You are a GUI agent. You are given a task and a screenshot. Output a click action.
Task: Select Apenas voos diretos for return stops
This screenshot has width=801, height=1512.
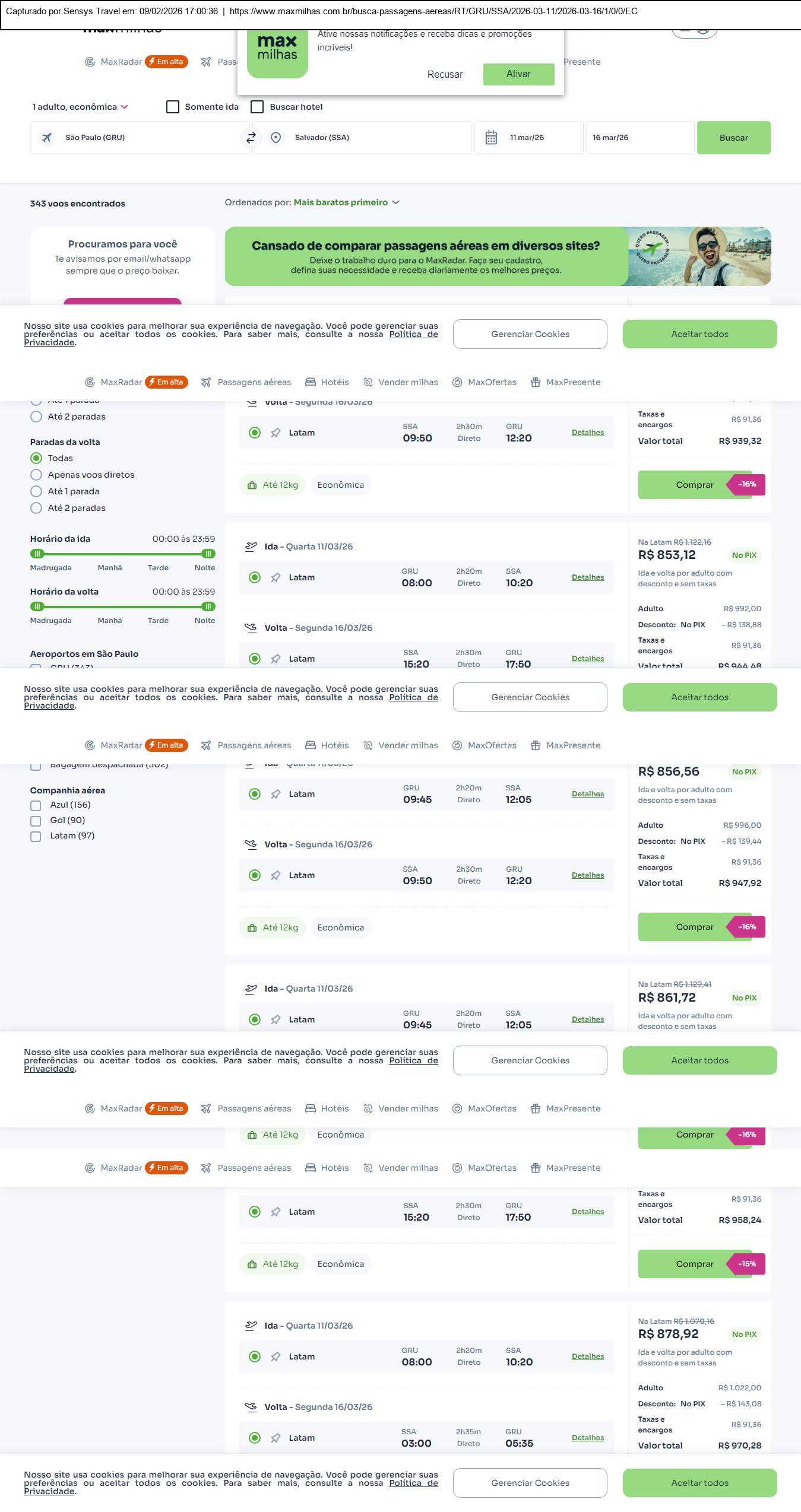click(36, 475)
